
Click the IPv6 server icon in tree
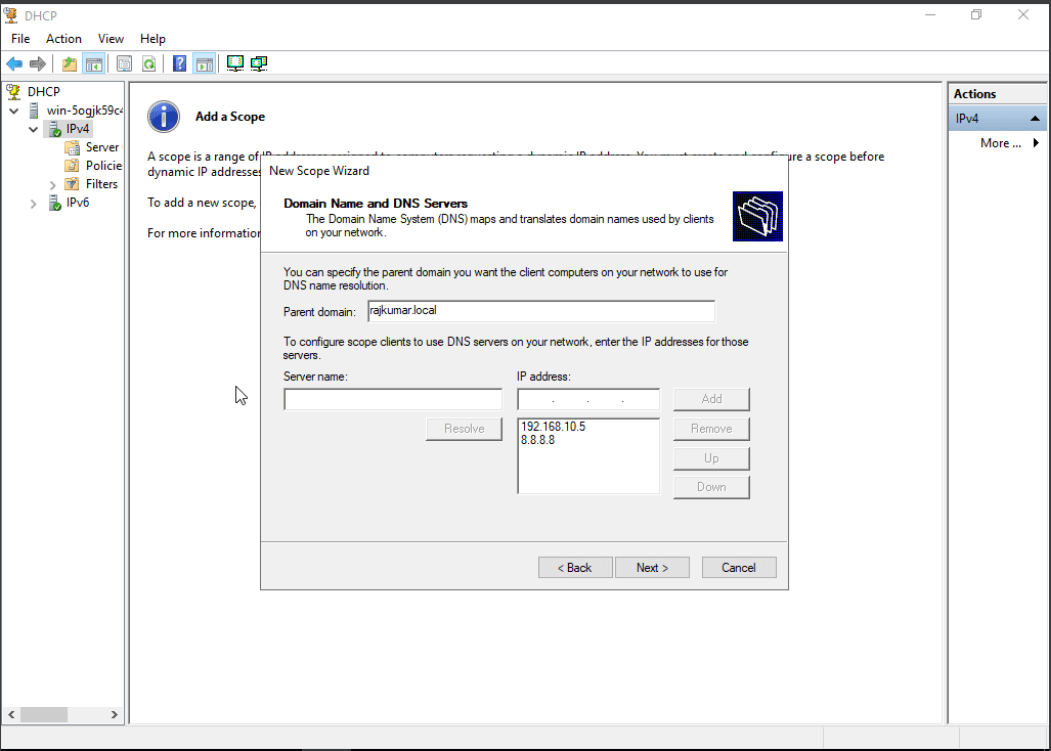pyautogui.click(x=54, y=203)
